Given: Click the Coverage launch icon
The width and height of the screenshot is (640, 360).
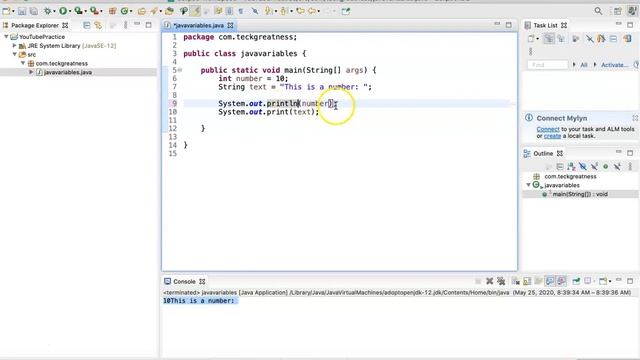Looking at the screenshot, I should click(x=78, y=11).
